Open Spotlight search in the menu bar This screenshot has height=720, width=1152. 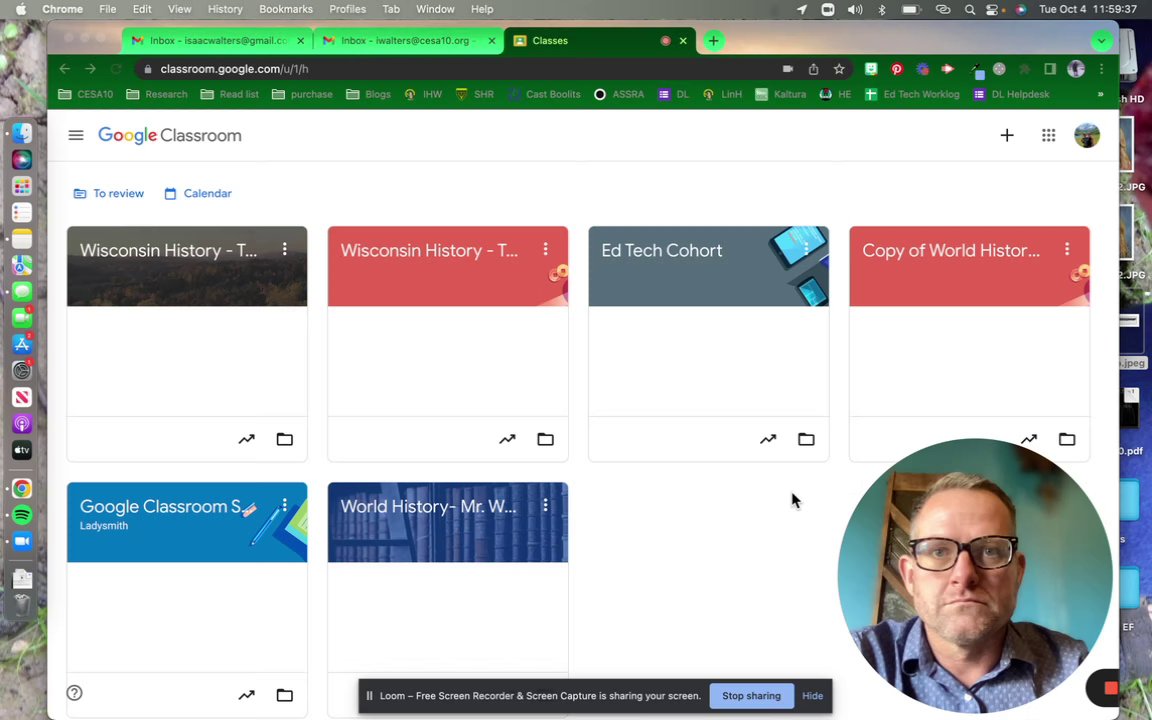click(x=970, y=10)
